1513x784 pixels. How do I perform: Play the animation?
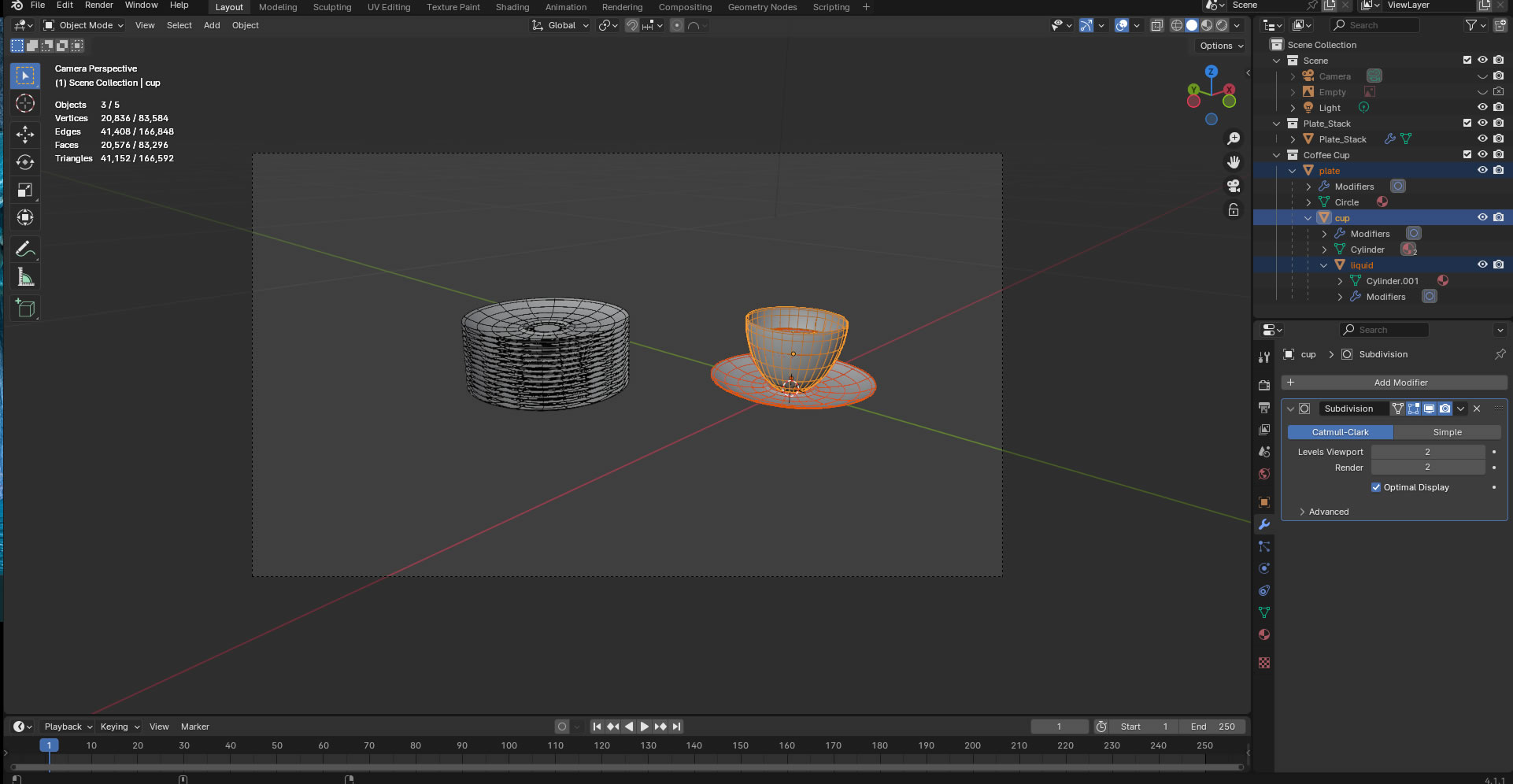click(645, 727)
